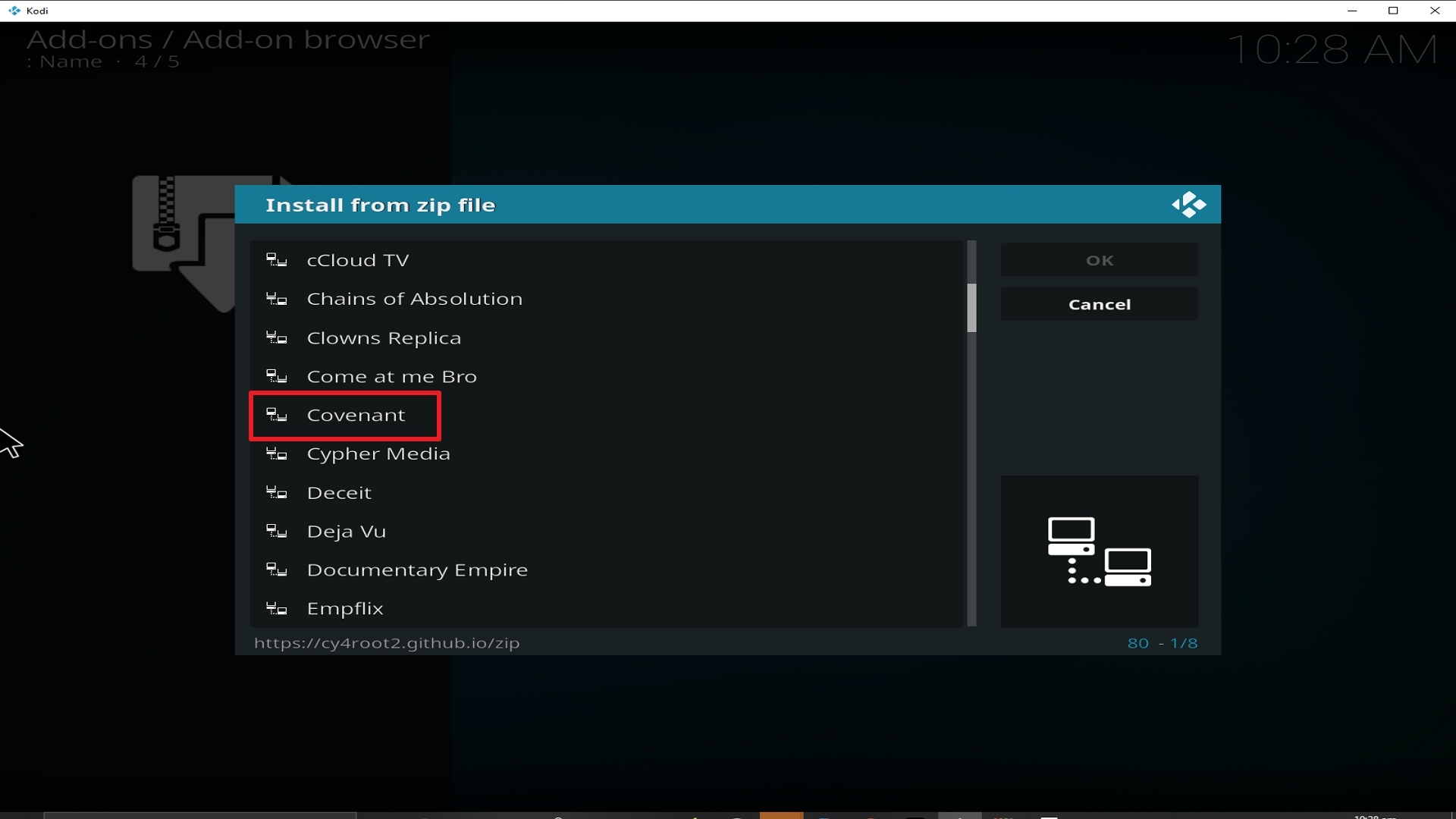Click the network icon beside Deceit
This screenshot has width=1456, height=819.
click(x=277, y=493)
